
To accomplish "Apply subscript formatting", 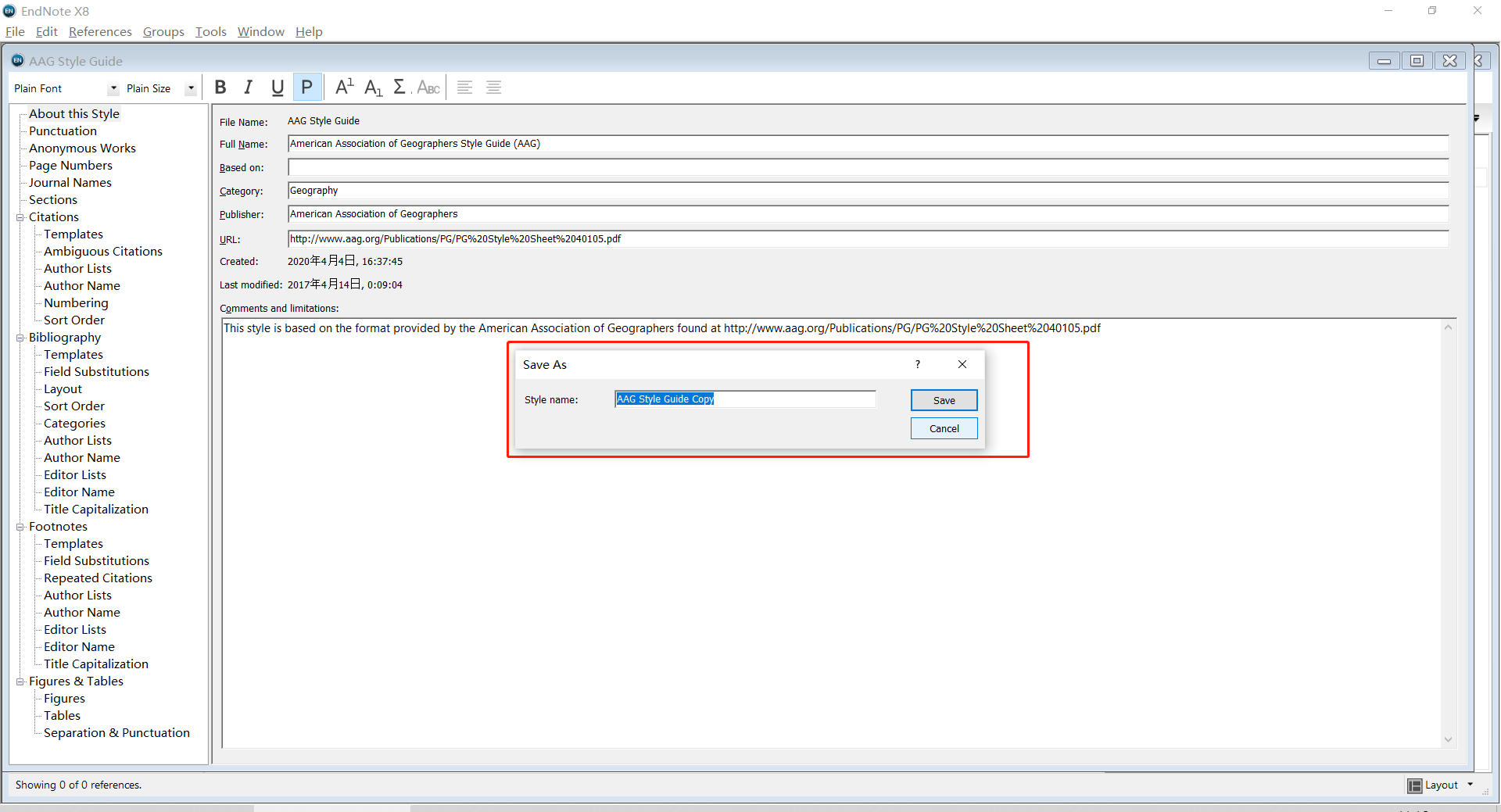I will pyautogui.click(x=373, y=88).
